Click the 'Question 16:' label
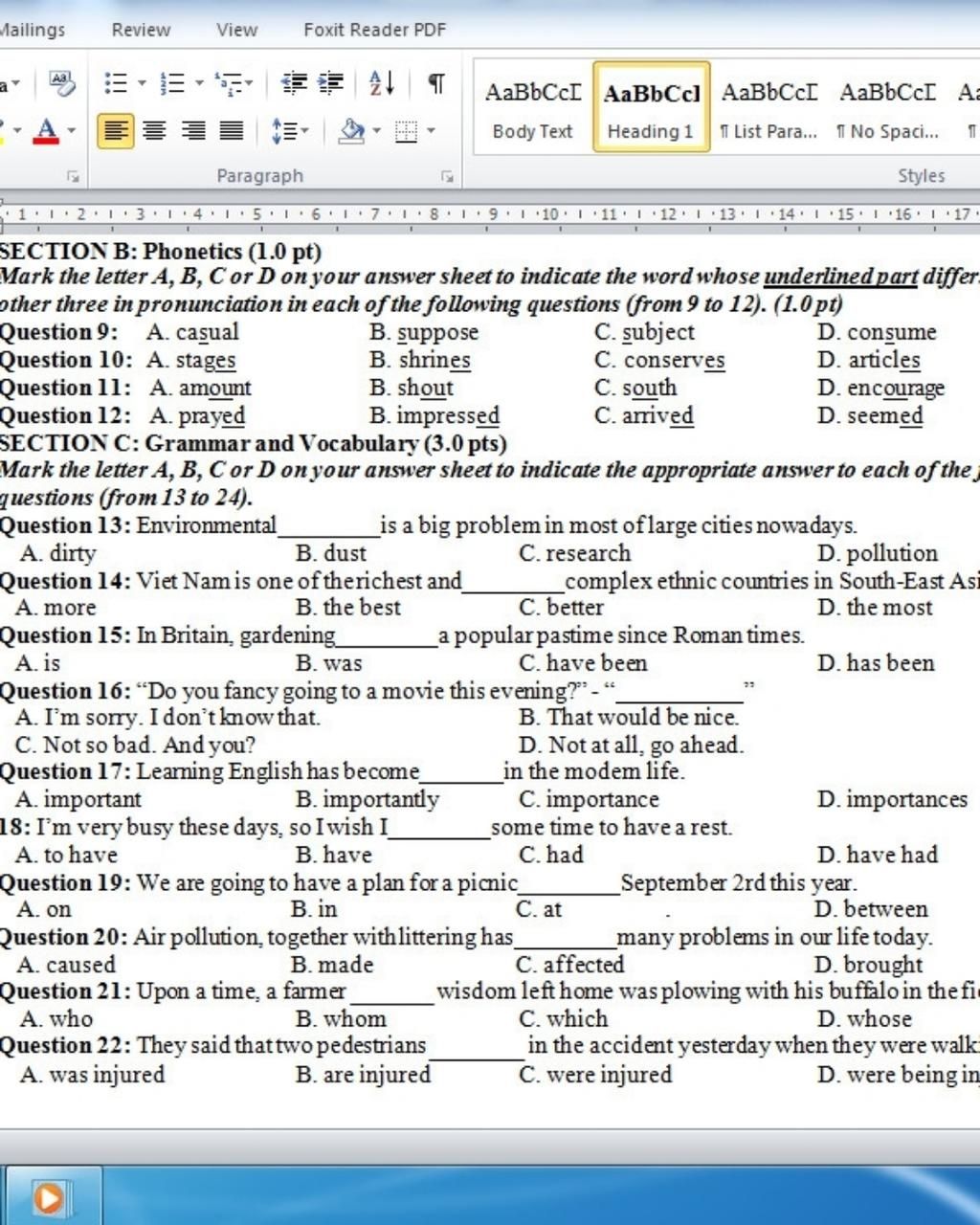Viewport: 980px width, 1225px height. tap(63, 690)
